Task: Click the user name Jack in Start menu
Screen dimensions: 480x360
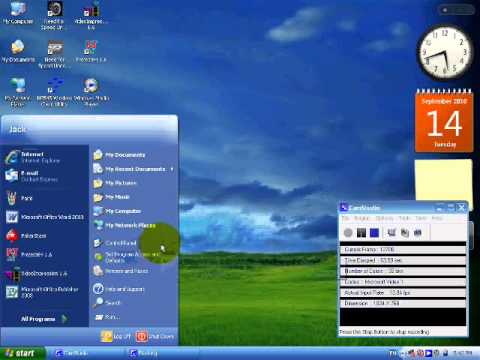Action: [x=17, y=129]
